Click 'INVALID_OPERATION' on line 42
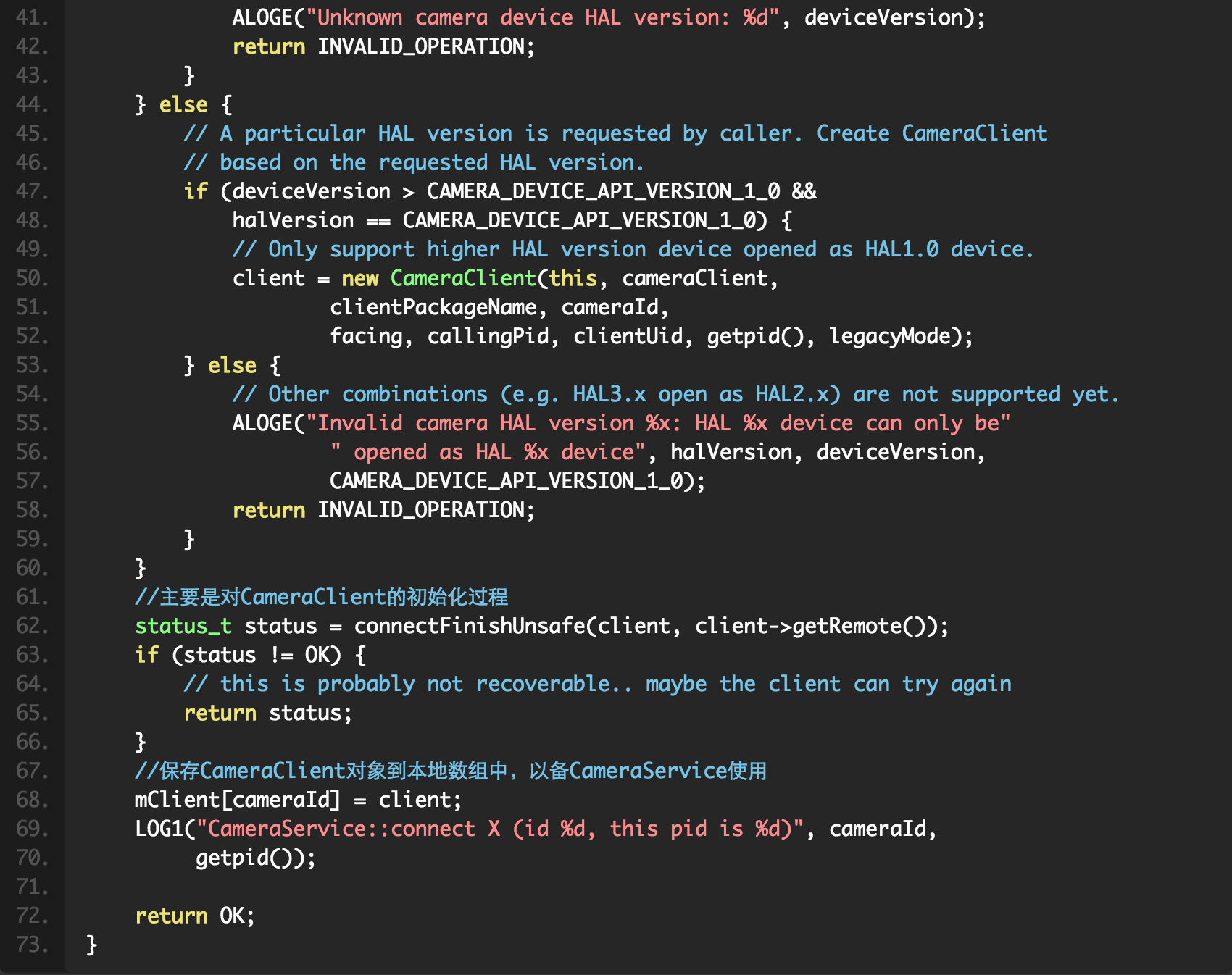Screen dimensions: 1232x975 click(421, 46)
